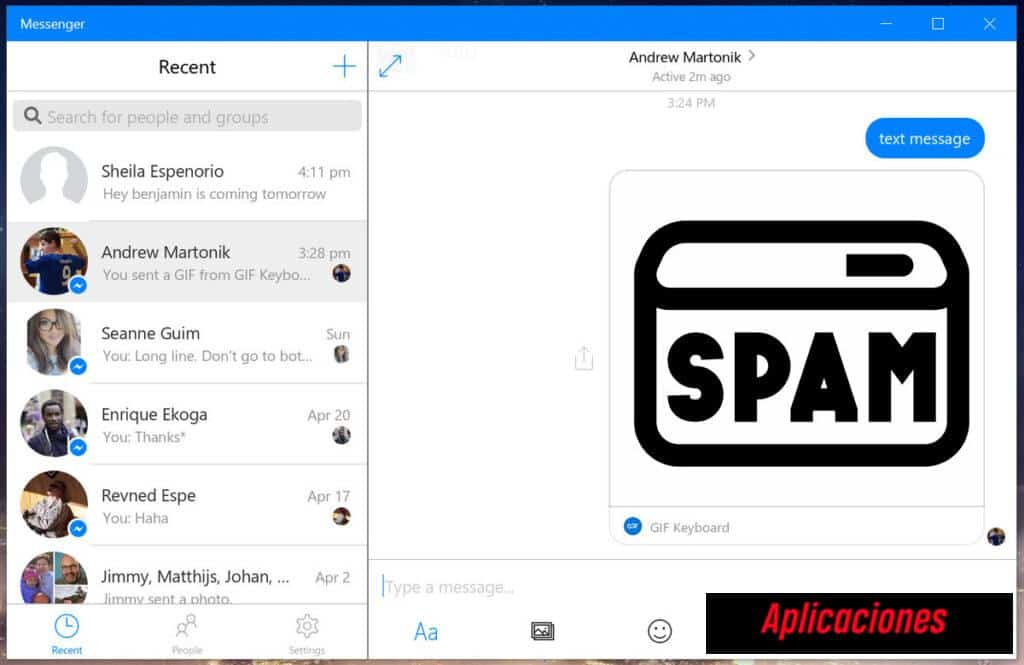The width and height of the screenshot is (1024, 665).
Task: Open Seanne Guim conversation
Action: [x=187, y=342]
